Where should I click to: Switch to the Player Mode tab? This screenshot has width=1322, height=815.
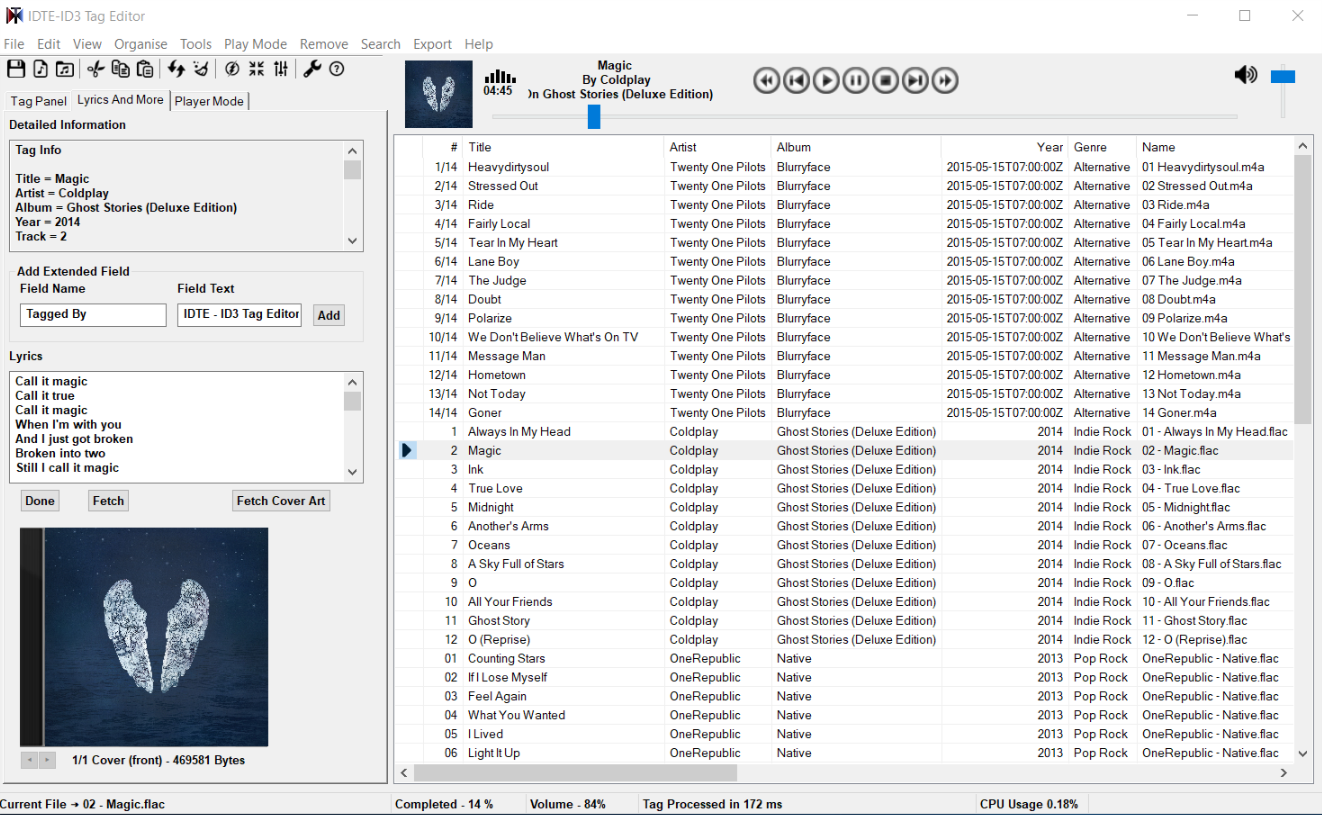click(209, 101)
